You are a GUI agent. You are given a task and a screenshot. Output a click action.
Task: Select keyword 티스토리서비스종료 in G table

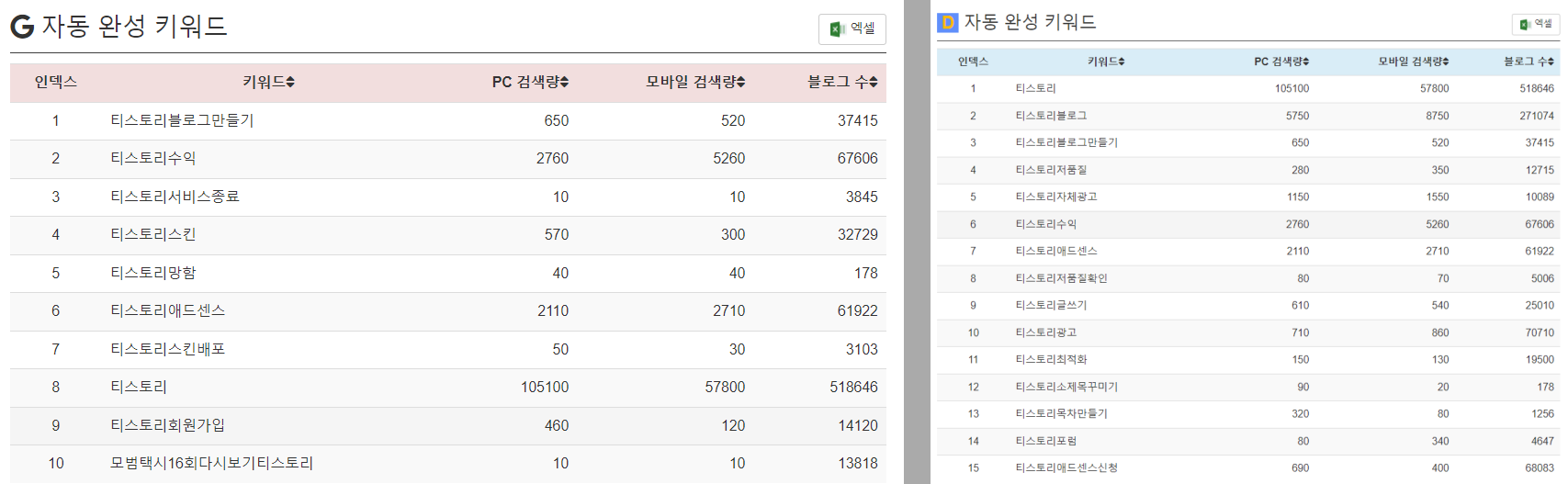[x=175, y=197]
